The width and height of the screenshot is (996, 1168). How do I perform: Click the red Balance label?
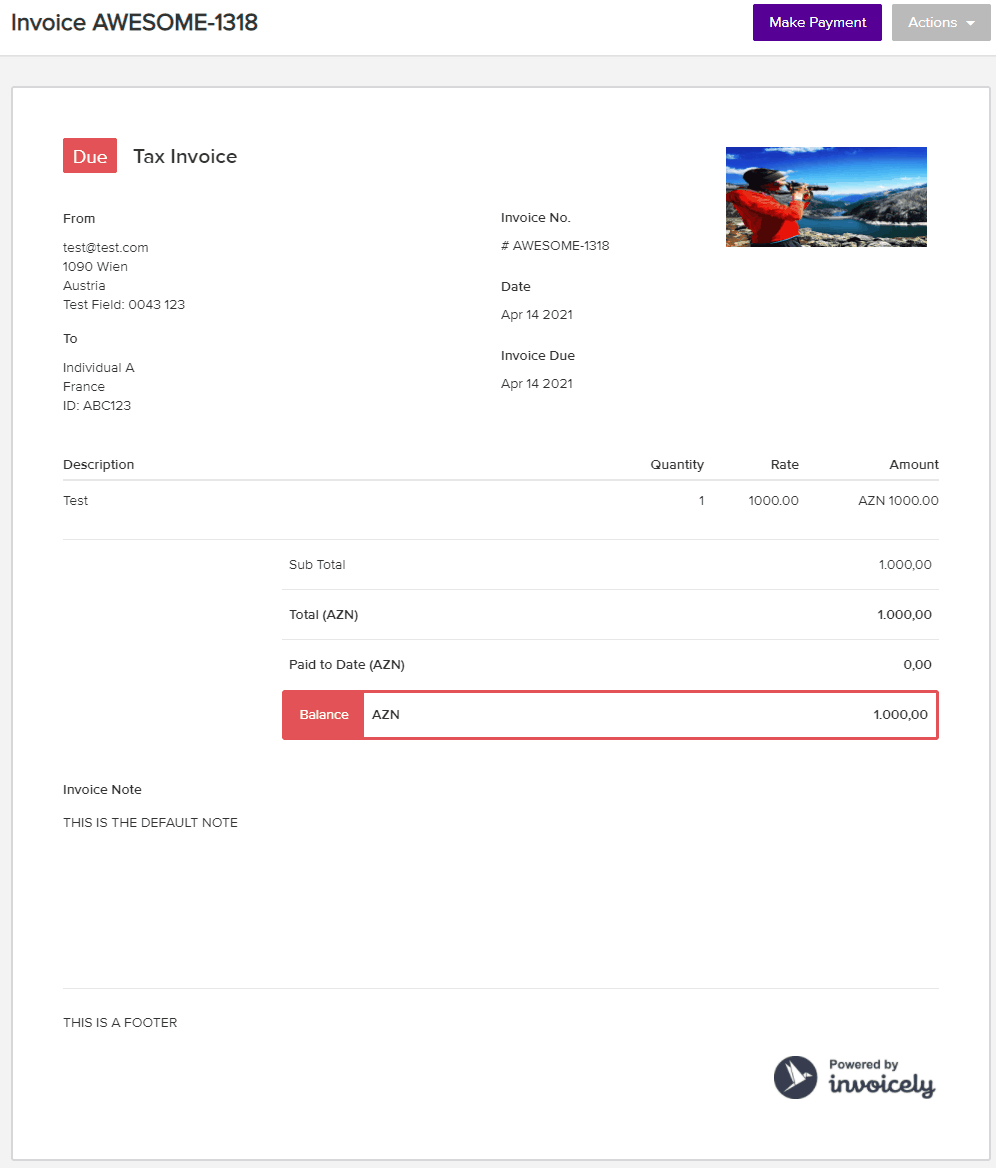(x=323, y=715)
